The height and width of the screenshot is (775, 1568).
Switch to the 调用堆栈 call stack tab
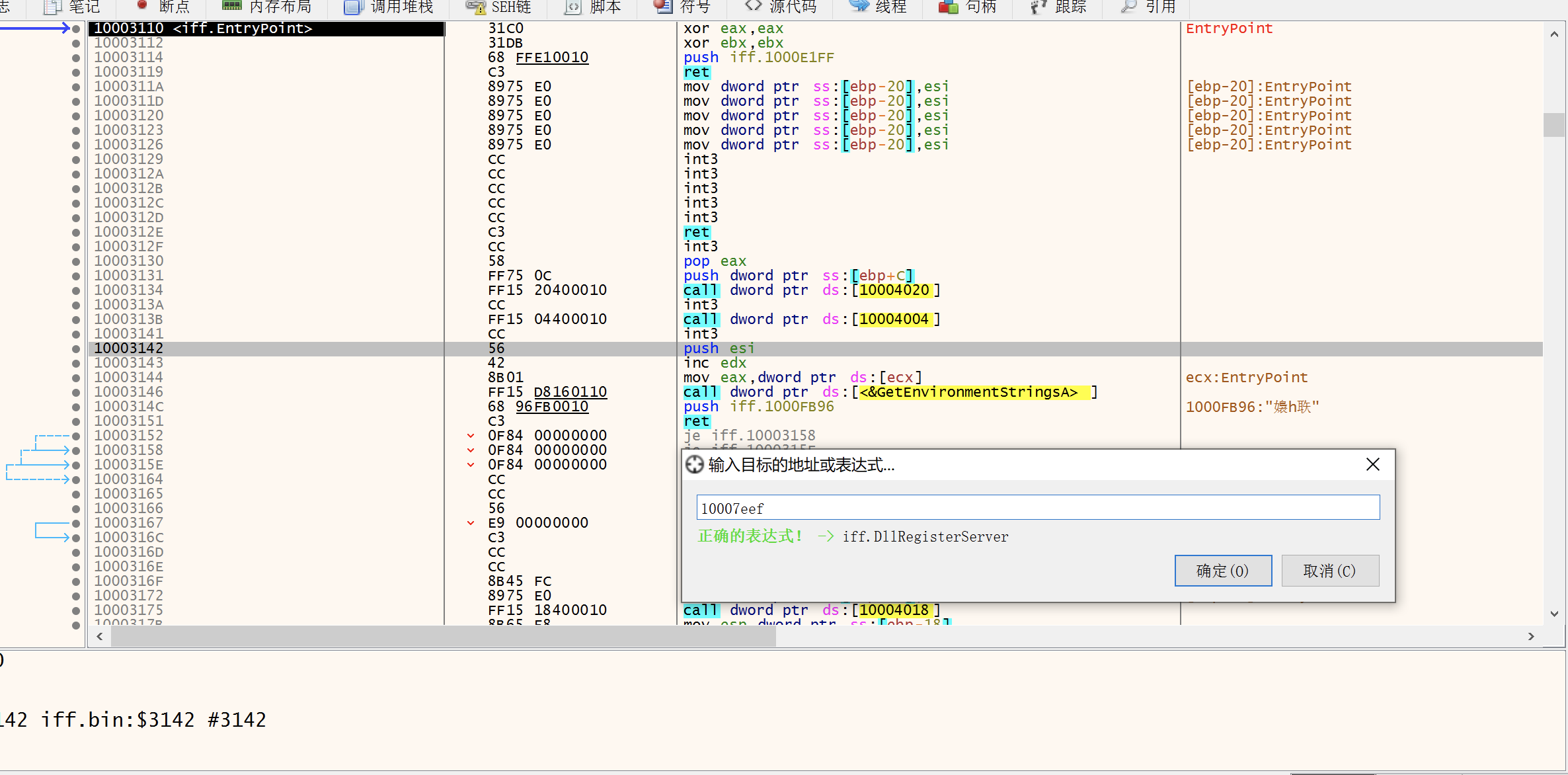(388, 7)
